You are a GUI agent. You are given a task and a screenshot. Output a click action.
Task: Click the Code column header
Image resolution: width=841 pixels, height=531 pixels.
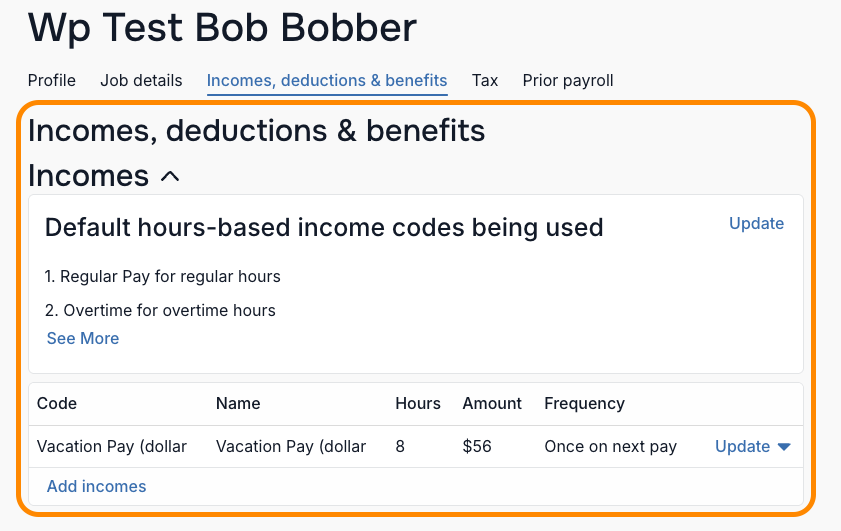(x=57, y=403)
